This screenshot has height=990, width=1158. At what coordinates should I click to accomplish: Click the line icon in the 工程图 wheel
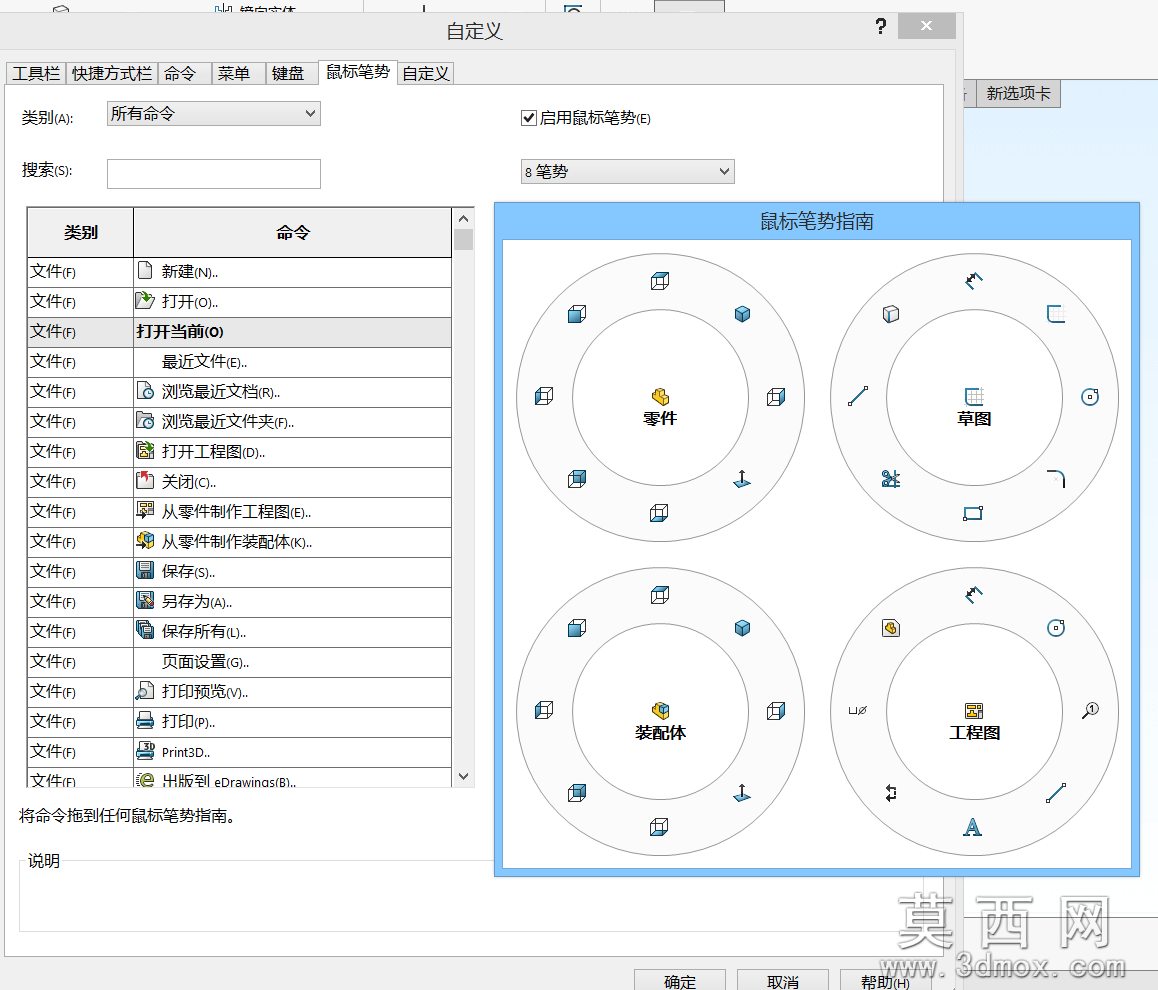[1056, 793]
